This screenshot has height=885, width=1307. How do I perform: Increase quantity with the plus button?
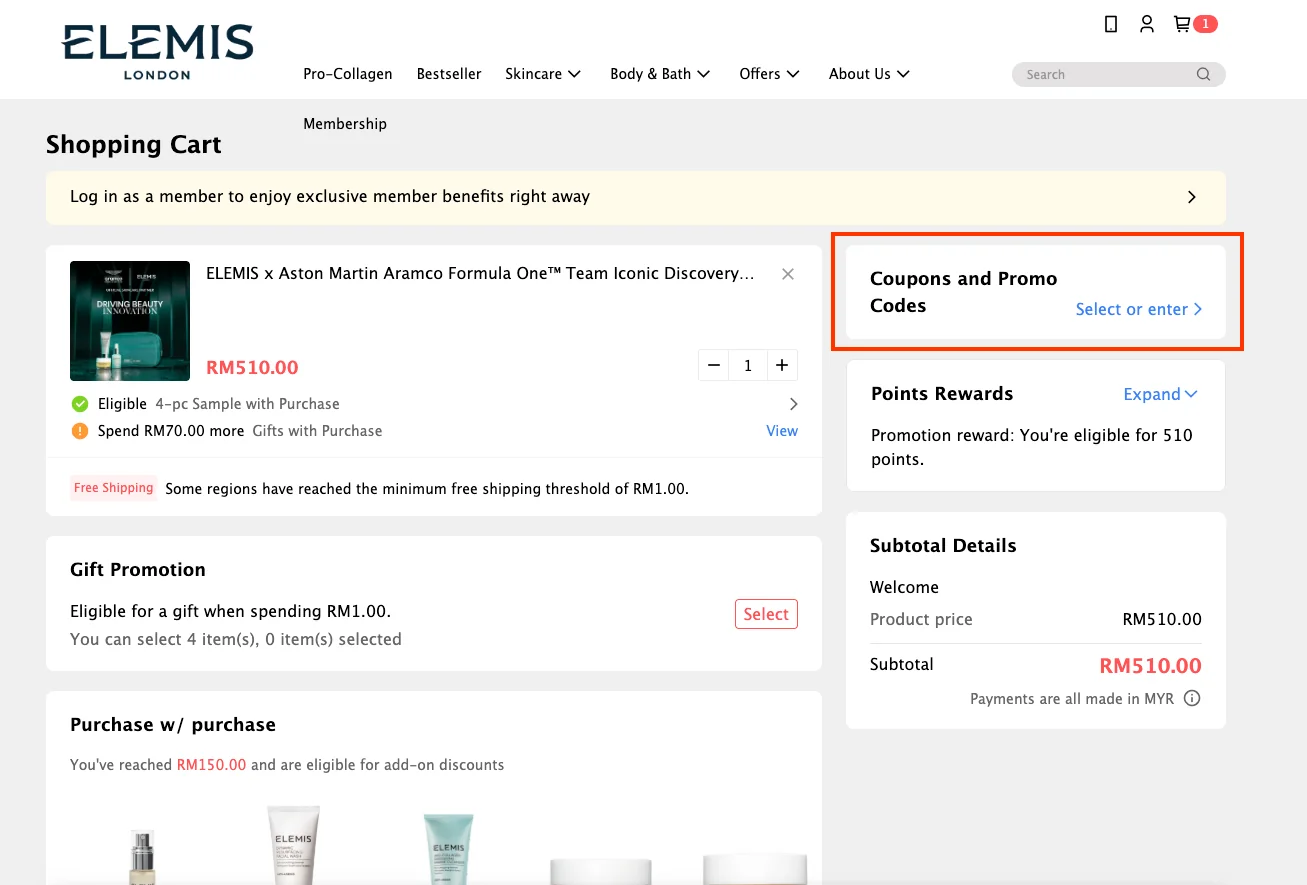[782, 366]
